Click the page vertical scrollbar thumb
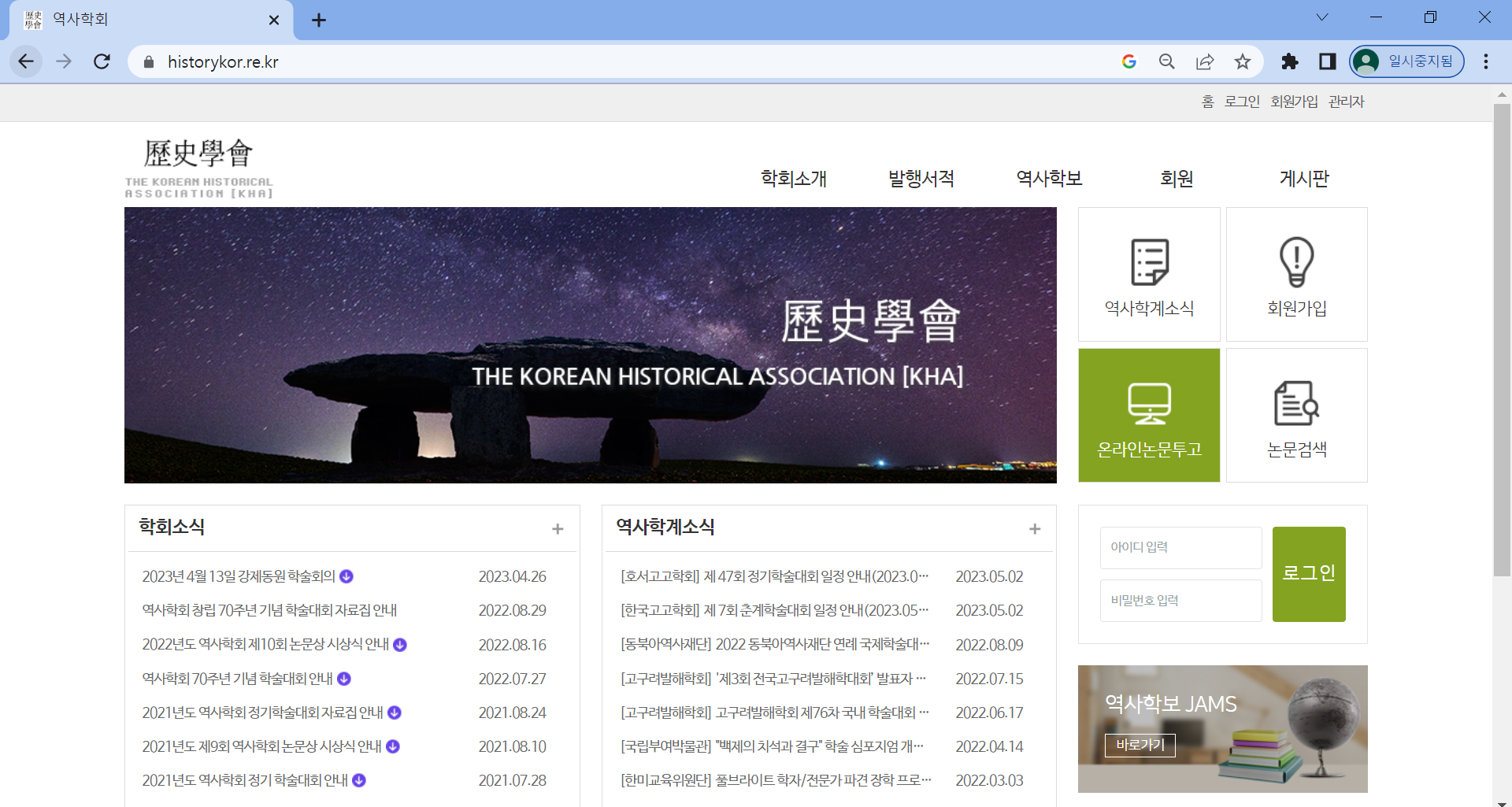Image resolution: width=1512 pixels, height=807 pixels. pos(1502,340)
